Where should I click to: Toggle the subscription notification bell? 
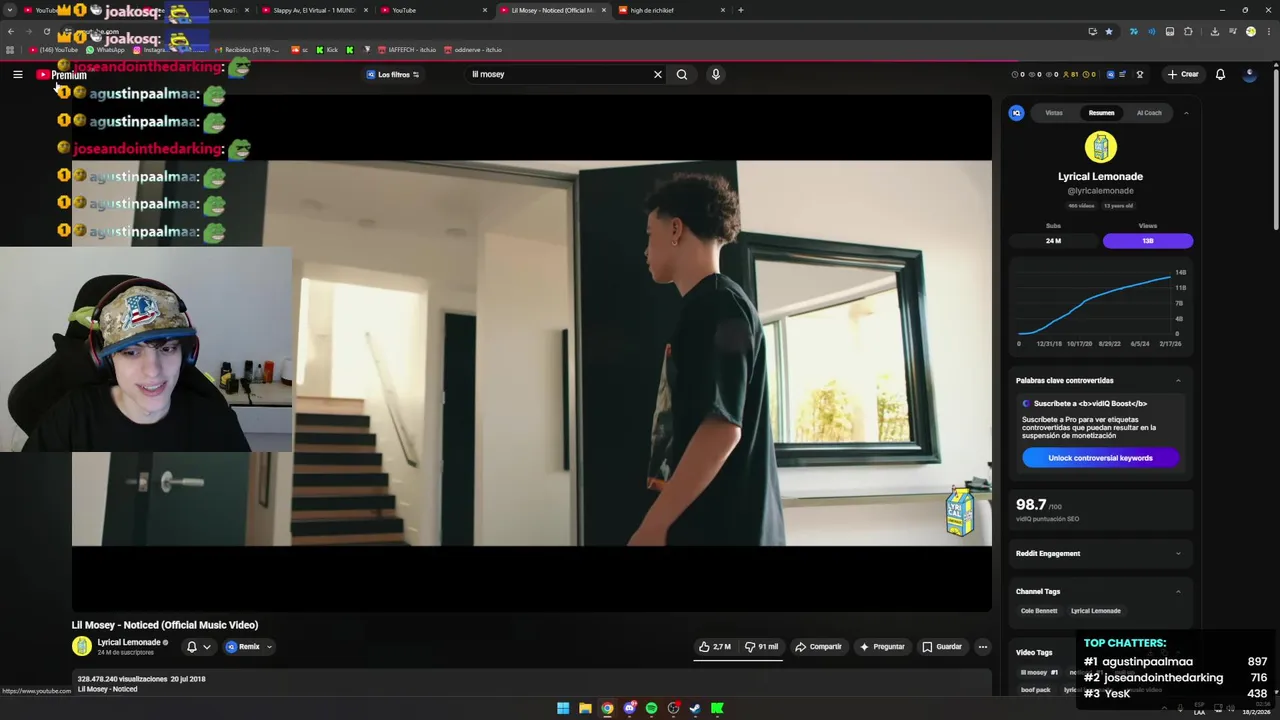(192, 647)
